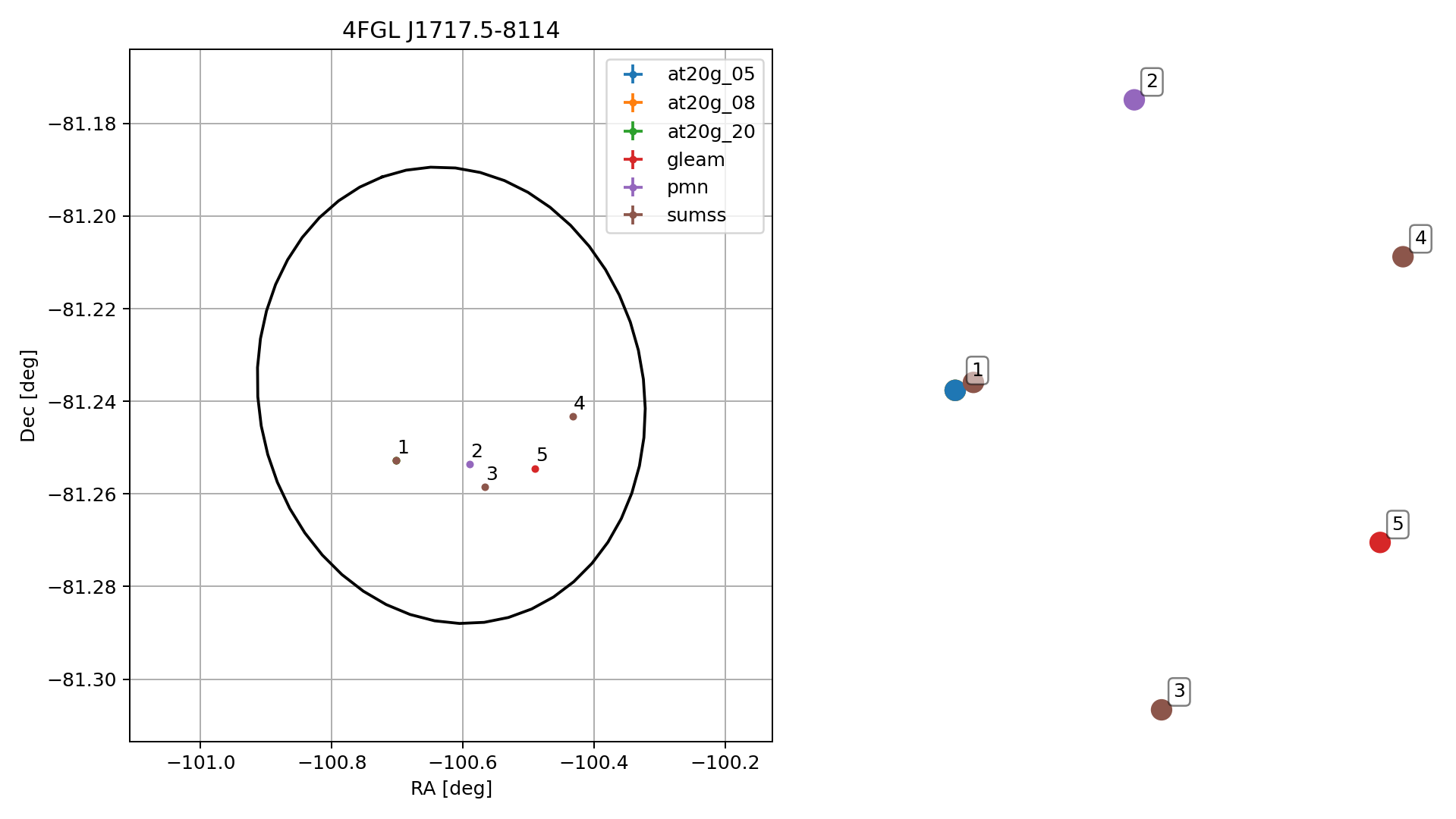Click the large blue at20g marker near label 1
The width and height of the screenshot is (1456, 819).
point(954,391)
